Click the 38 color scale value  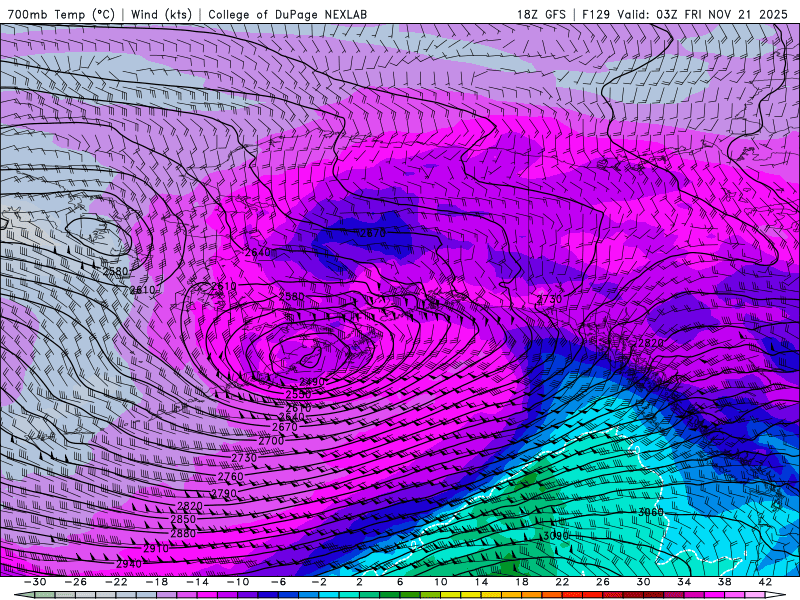[x=724, y=582]
